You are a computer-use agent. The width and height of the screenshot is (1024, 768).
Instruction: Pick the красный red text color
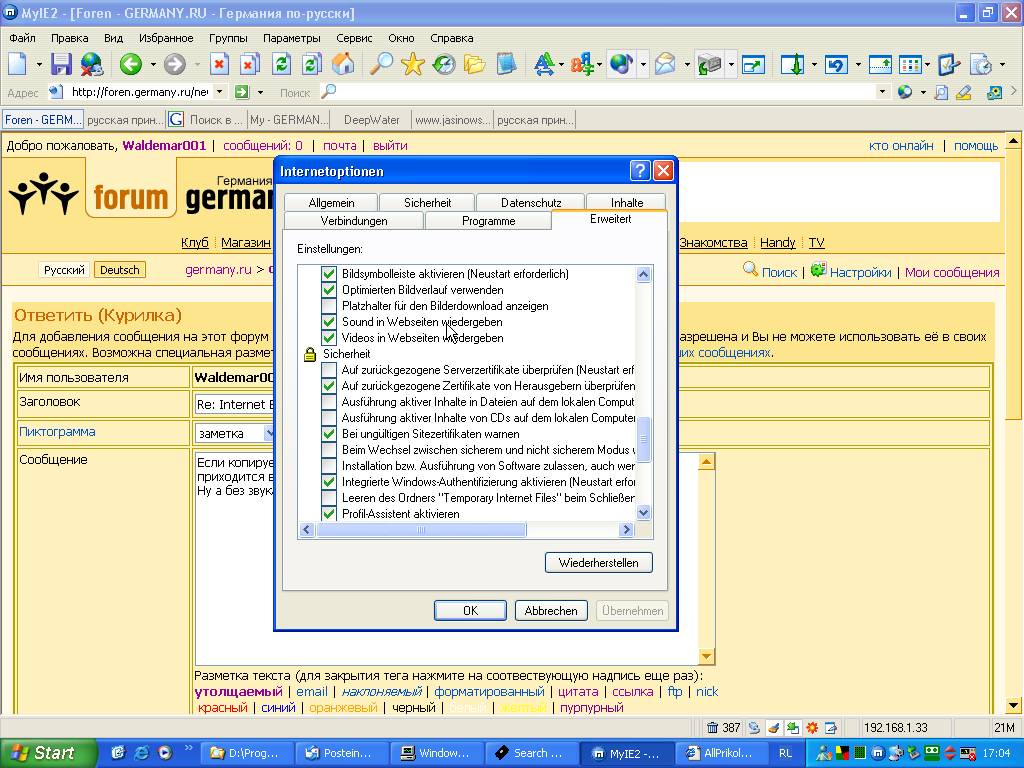coord(222,707)
